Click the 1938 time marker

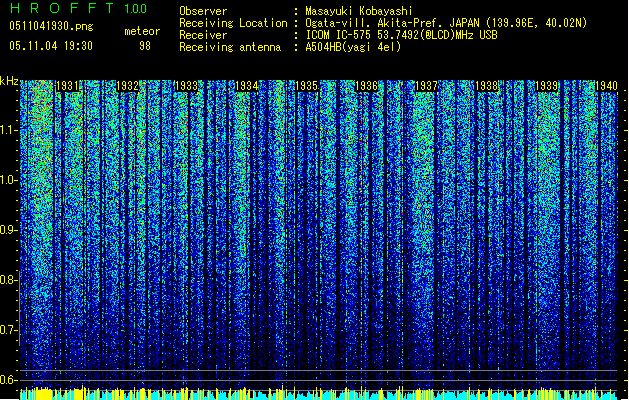click(x=486, y=86)
